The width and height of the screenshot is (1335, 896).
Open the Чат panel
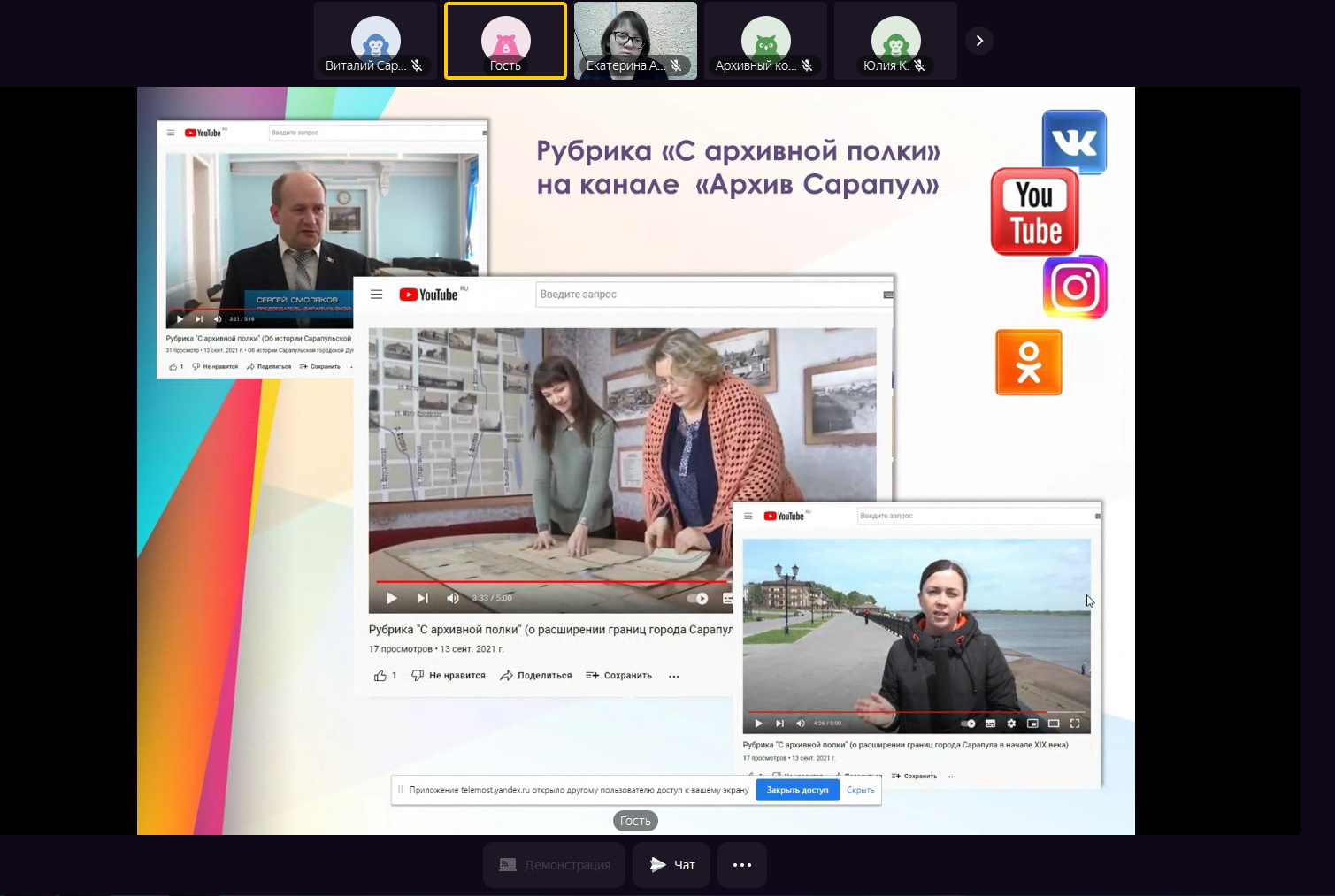click(x=672, y=865)
